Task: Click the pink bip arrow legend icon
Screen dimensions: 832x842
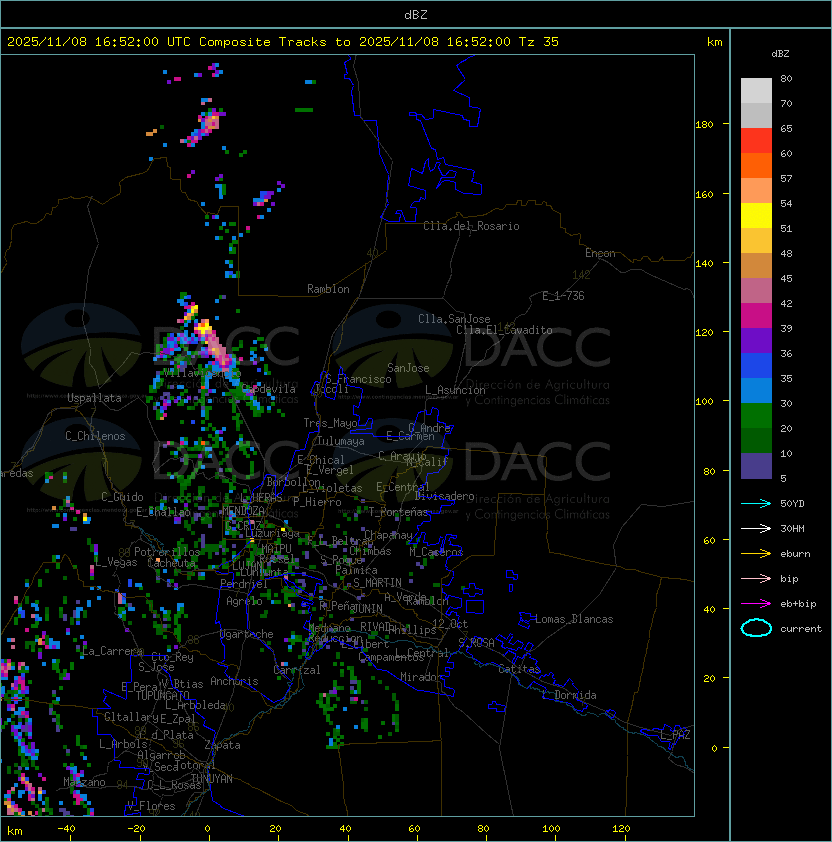Action: point(756,579)
